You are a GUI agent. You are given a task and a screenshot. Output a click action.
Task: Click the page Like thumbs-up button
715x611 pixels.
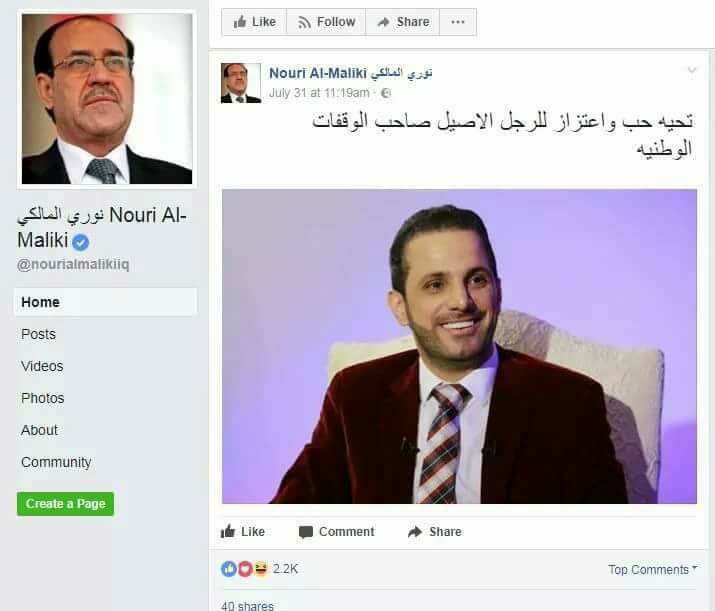tap(254, 22)
